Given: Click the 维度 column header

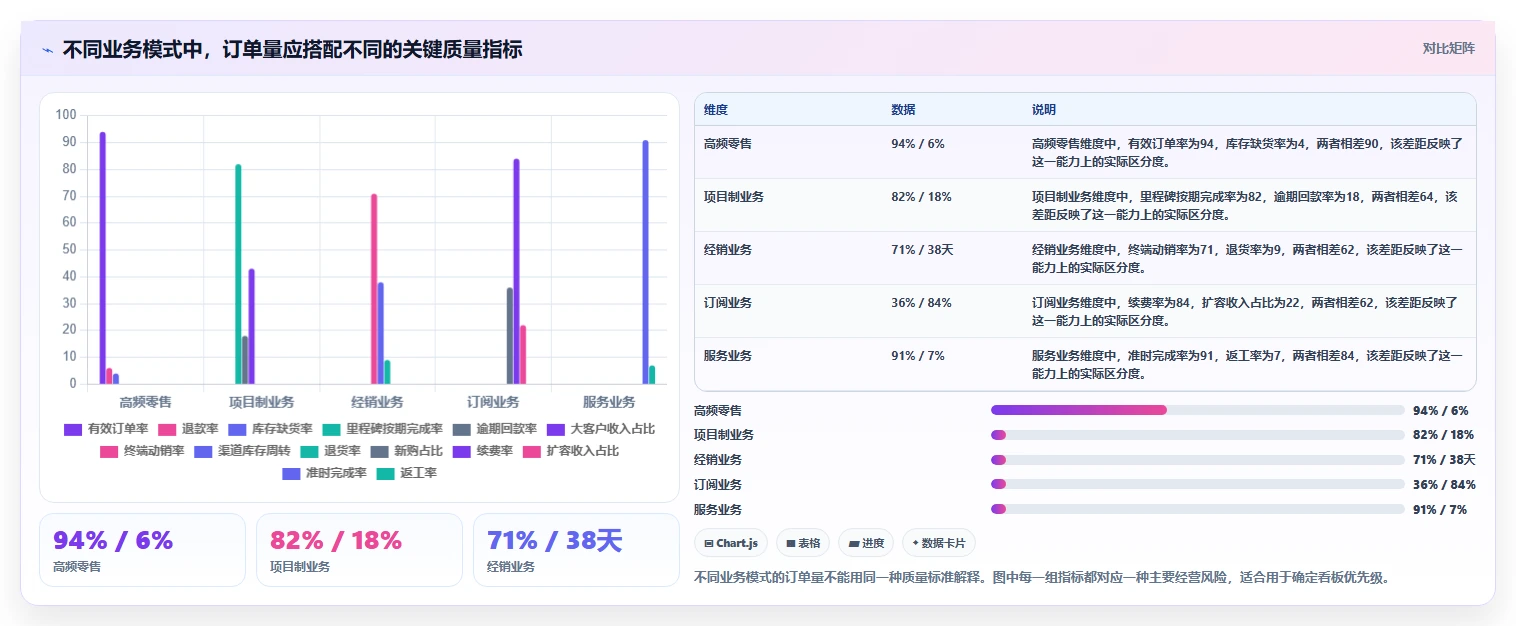Looking at the screenshot, I should click(715, 110).
